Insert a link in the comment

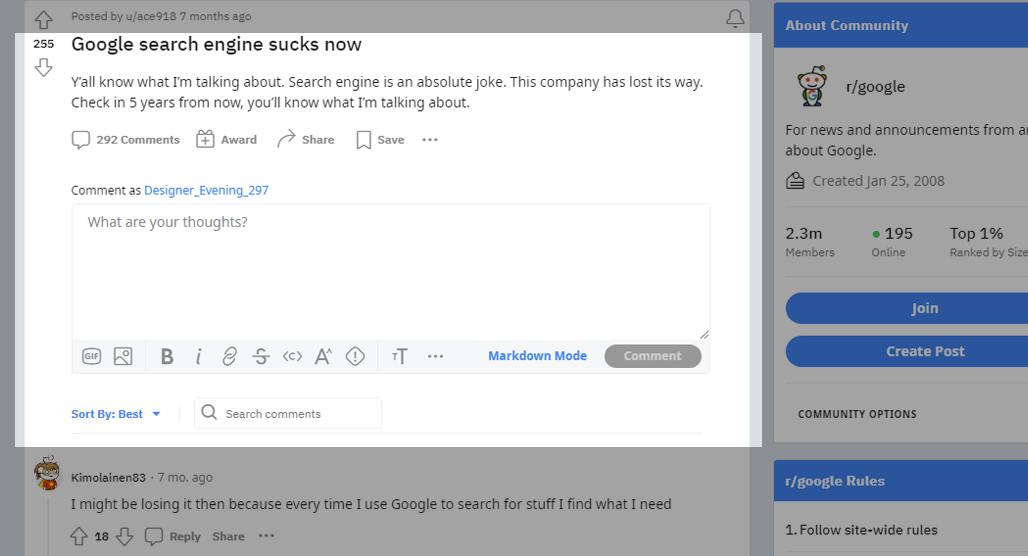click(229, 356)
